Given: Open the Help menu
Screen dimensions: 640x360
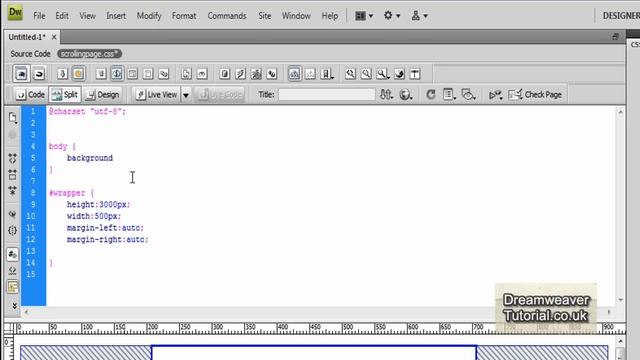Looking at the screenshot, I should coord(330,16).
